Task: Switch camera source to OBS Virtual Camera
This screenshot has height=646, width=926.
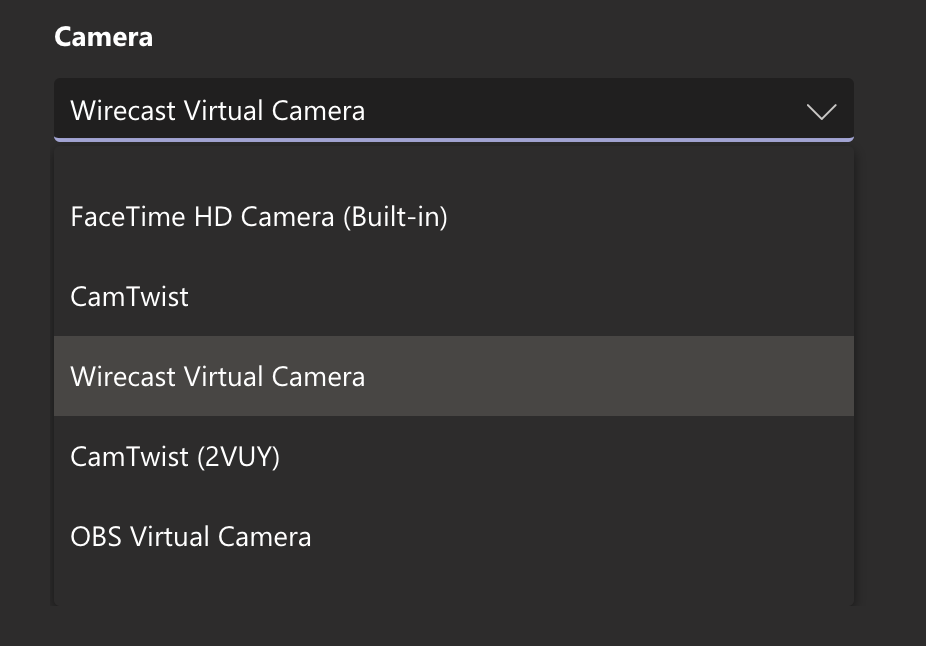Action: click(191, 536)
